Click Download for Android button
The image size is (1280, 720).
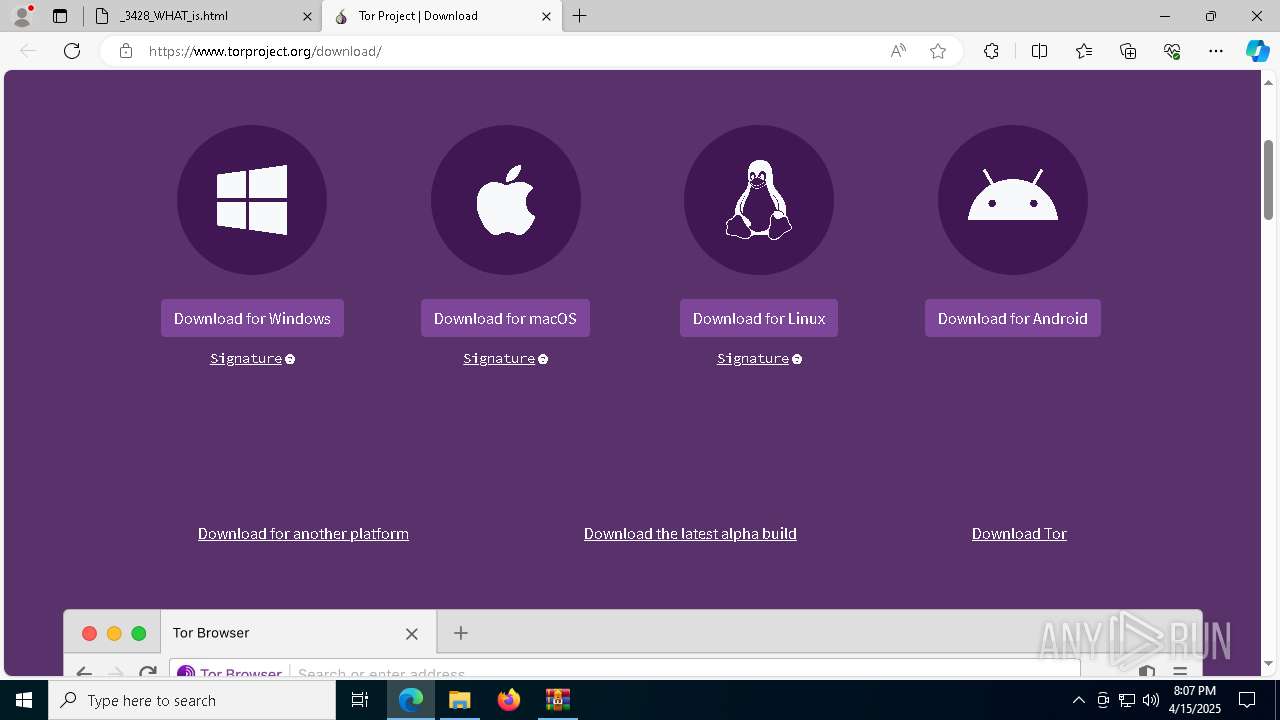coord(1013,318)
